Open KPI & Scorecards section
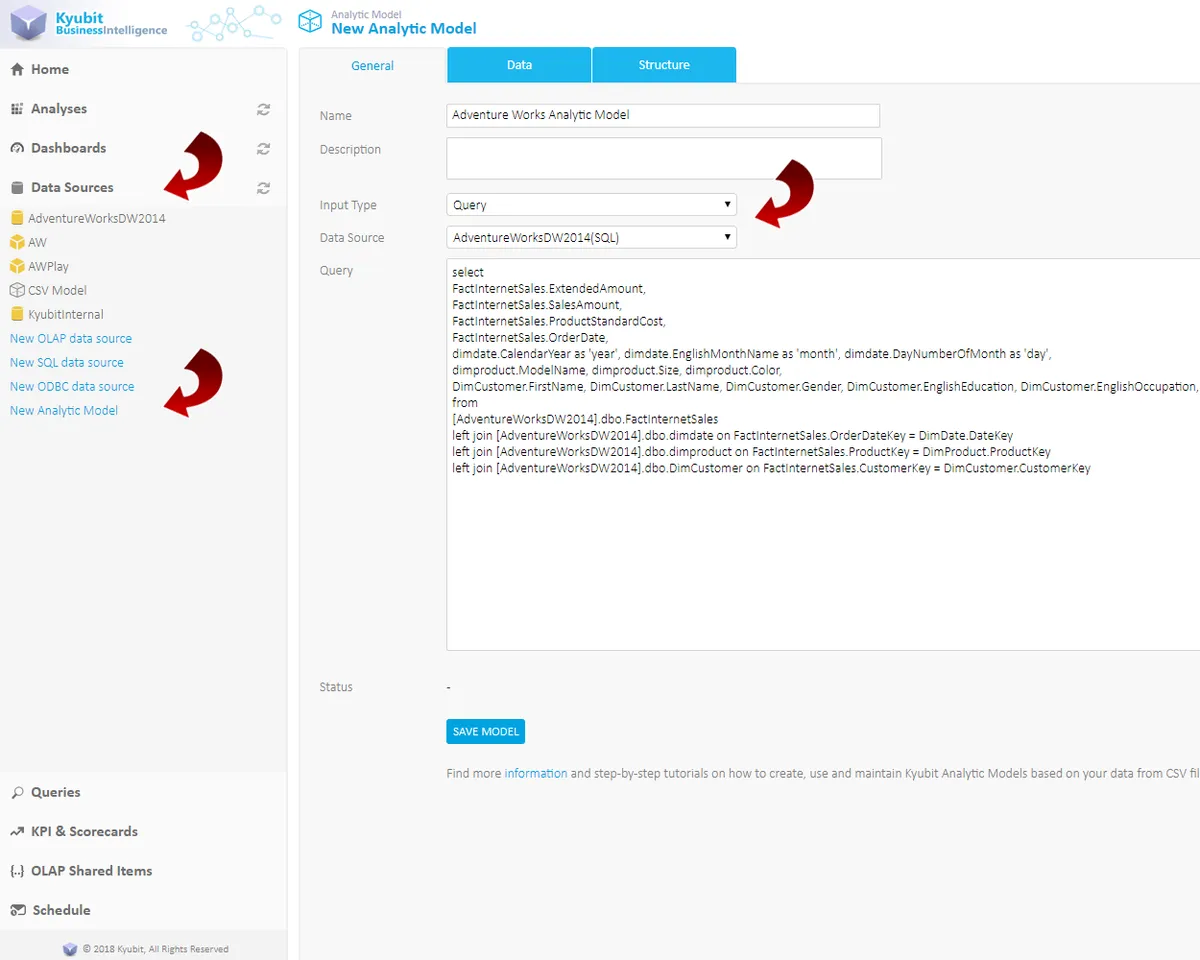 click(x=84, y=832)
